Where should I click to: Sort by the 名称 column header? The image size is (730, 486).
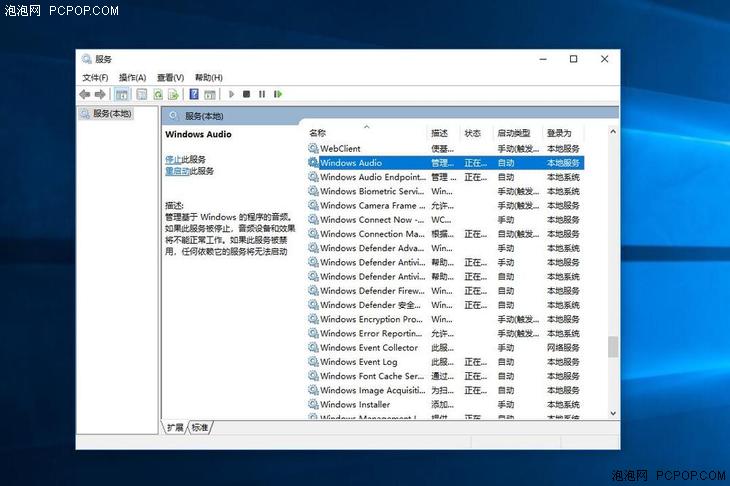[x=318, y=133]
